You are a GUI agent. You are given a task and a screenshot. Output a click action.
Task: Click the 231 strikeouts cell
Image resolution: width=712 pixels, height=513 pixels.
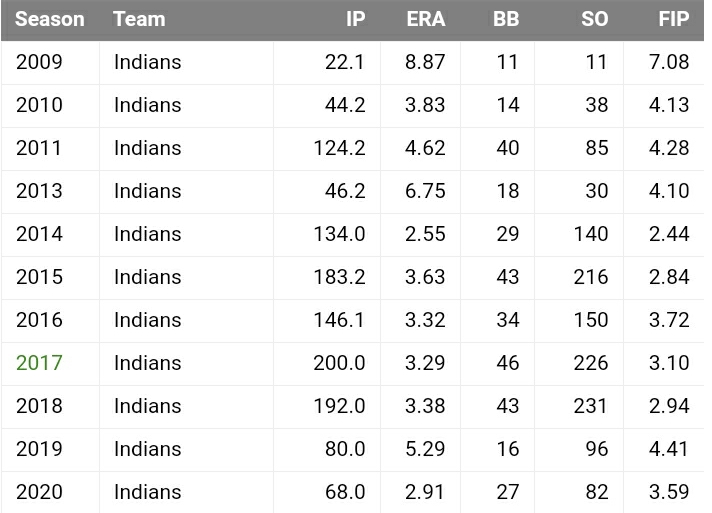coord(591,406)
